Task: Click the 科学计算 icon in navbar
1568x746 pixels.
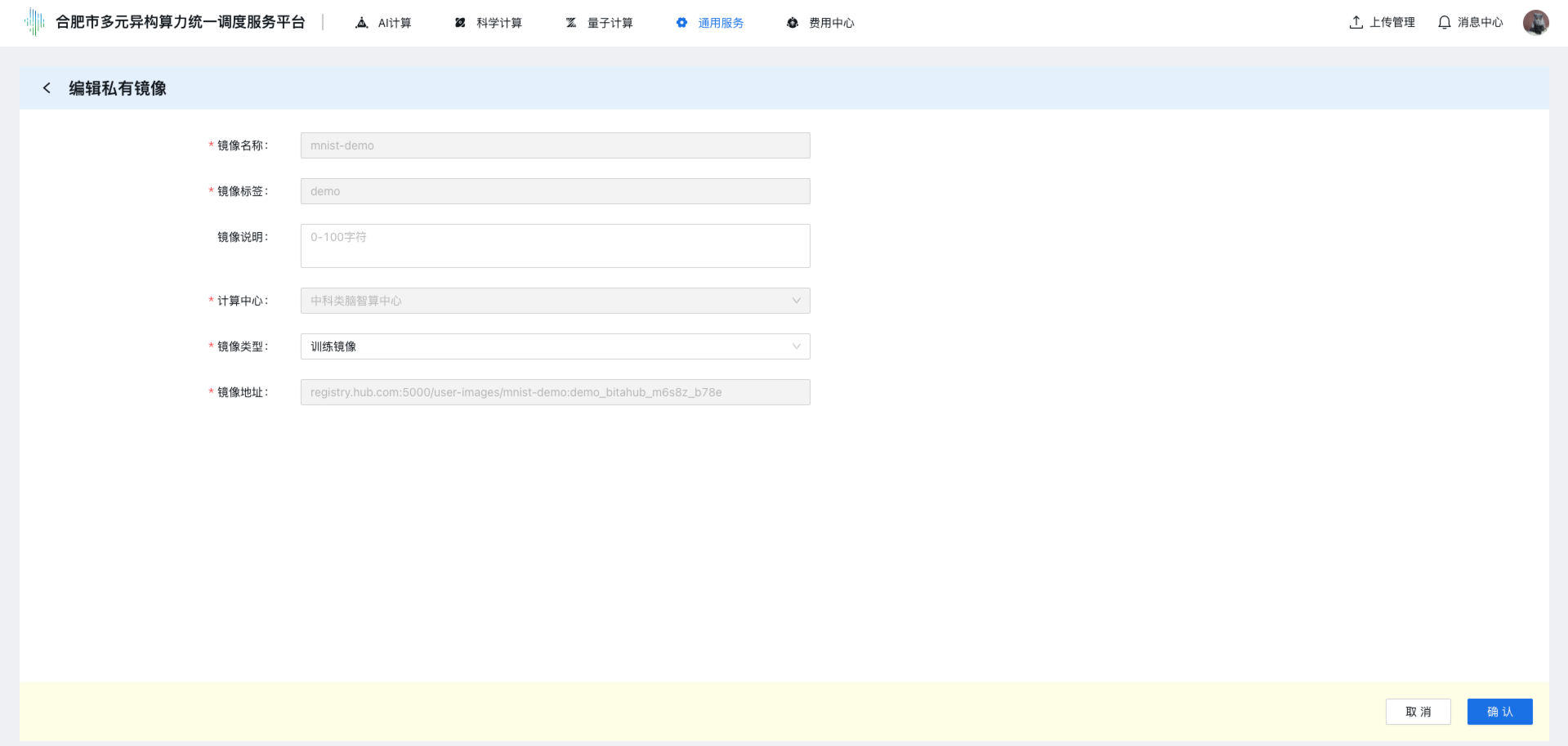Action: click(x=460, y=23)
